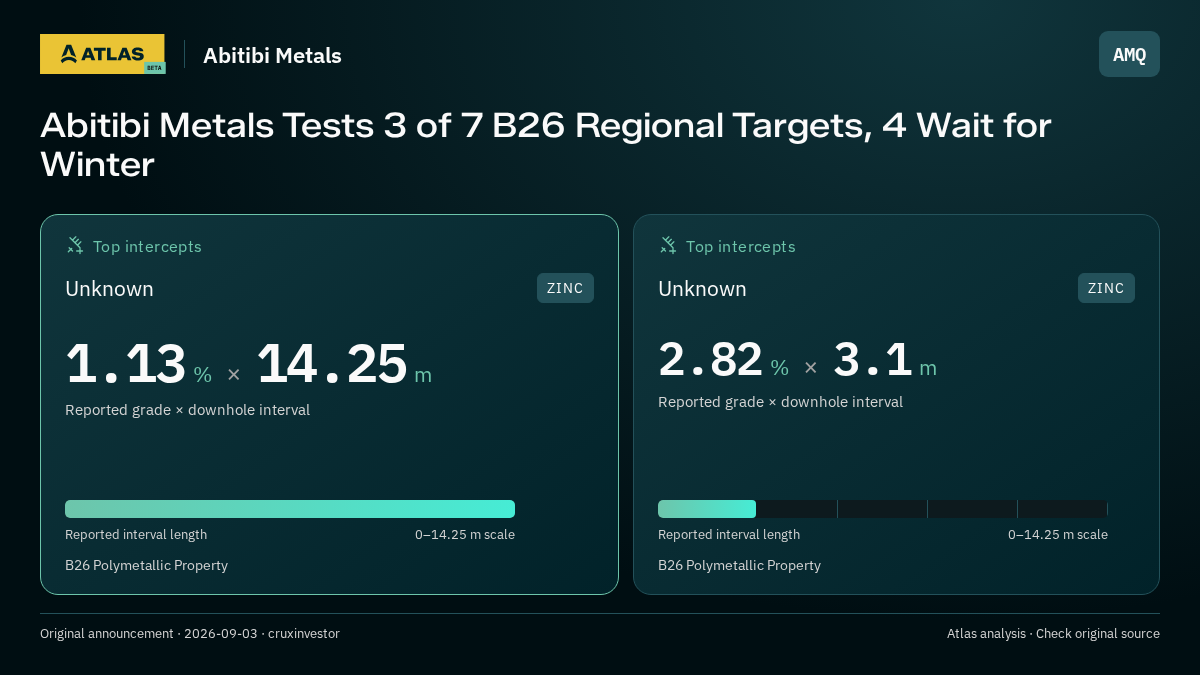Click the original announcement cruxinvestor footer
Image resolution: width=1200 pixels, height=675 pixels.
190,634
